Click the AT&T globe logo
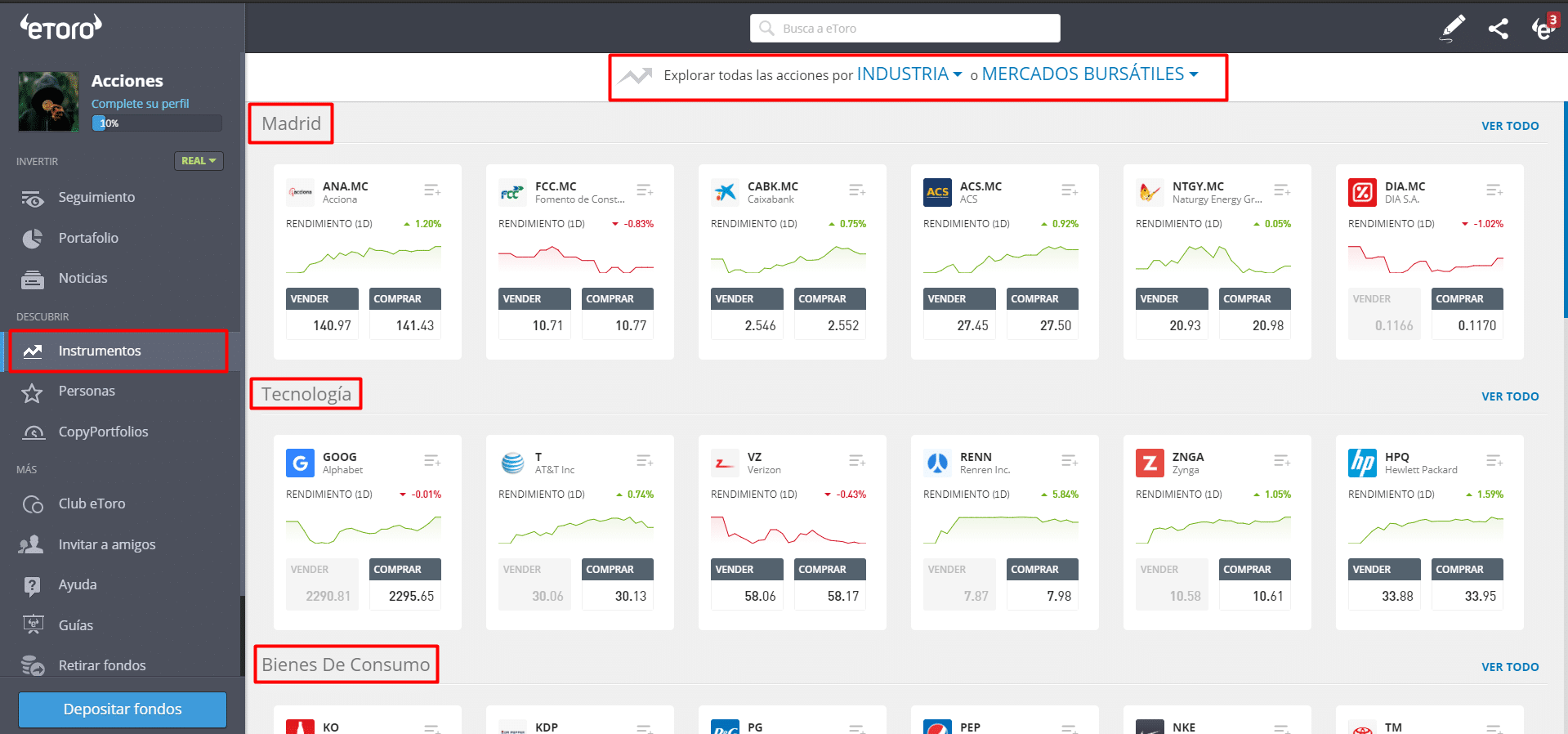 [512, 463]
